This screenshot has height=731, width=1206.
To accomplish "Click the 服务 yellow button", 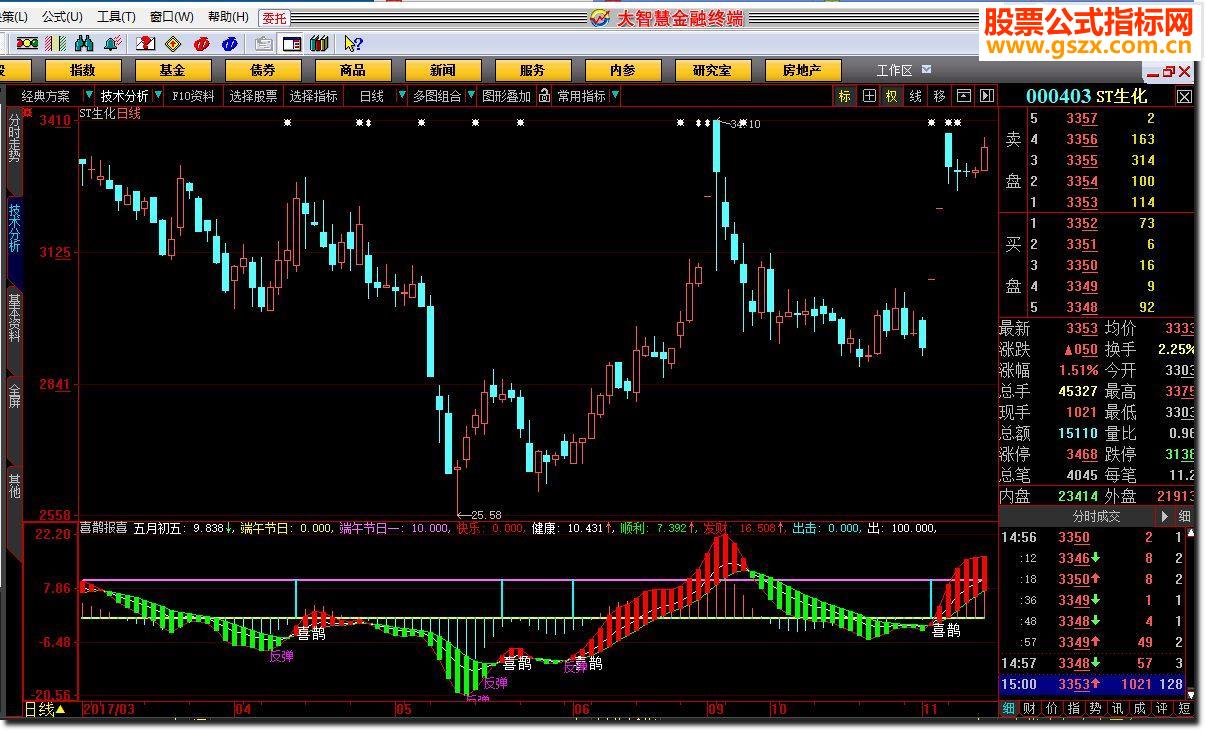I will coord(533,70).
